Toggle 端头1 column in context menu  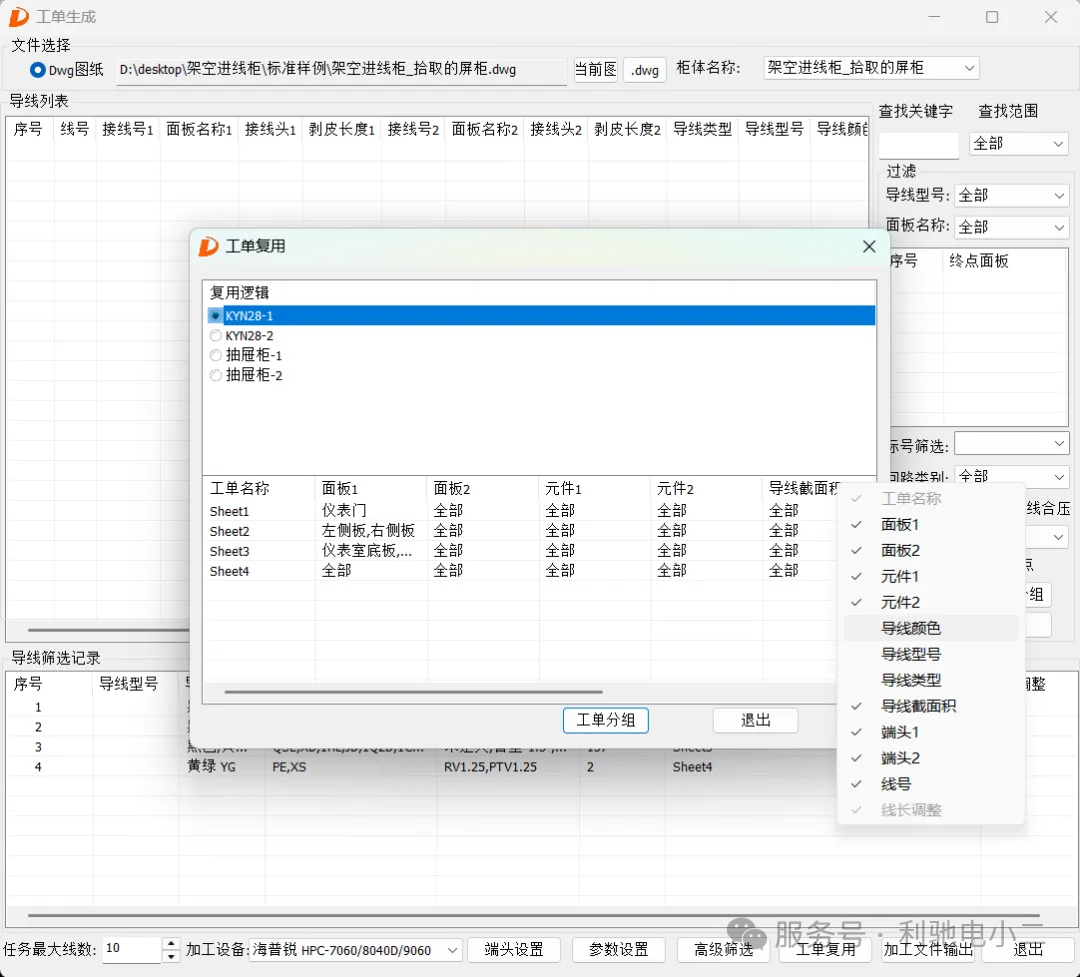(931, 732)
